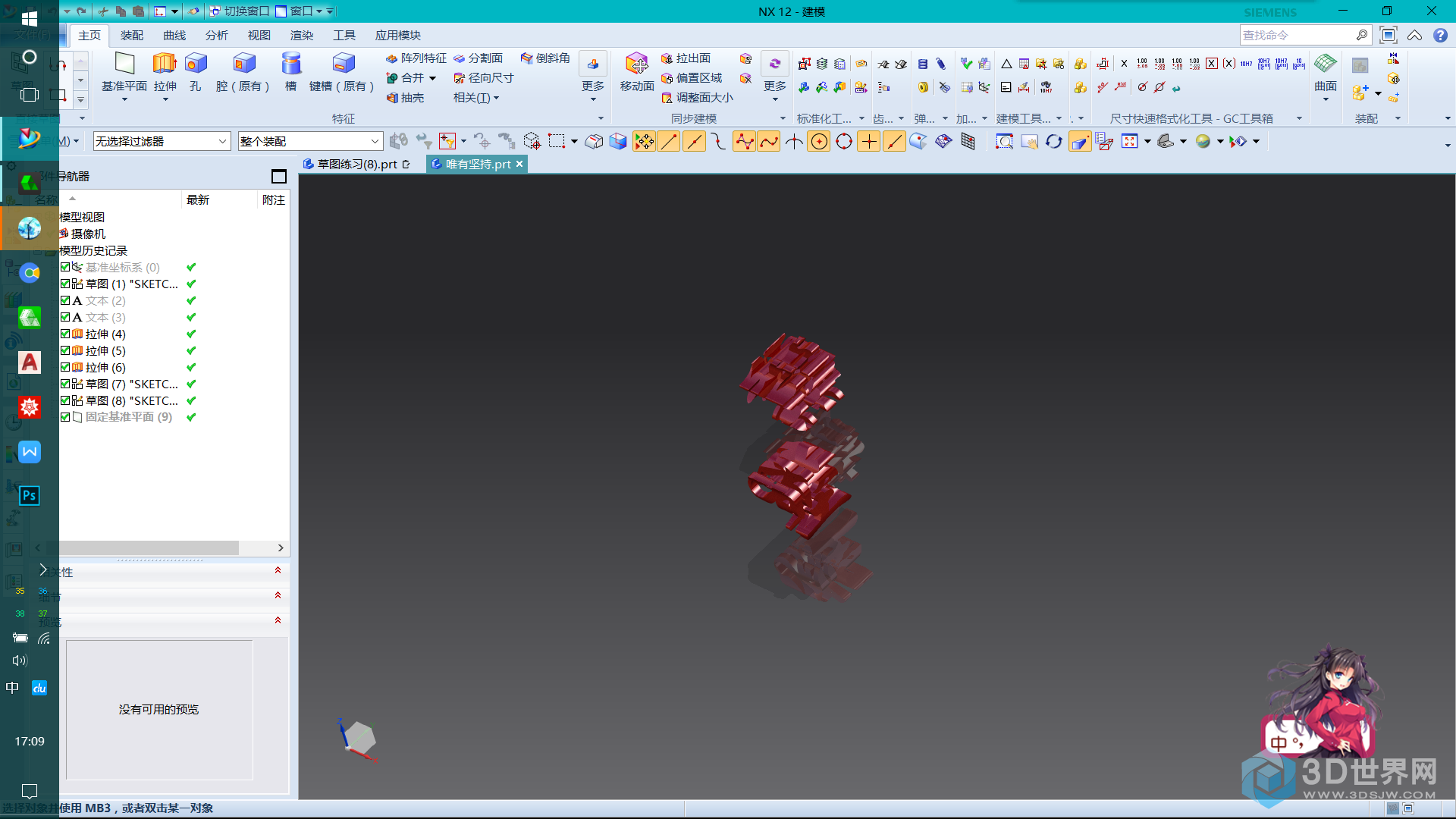Open the 移动面 move face tool
The height and width of the screenshot is (819, 1456).
click(x=637, y=72)
